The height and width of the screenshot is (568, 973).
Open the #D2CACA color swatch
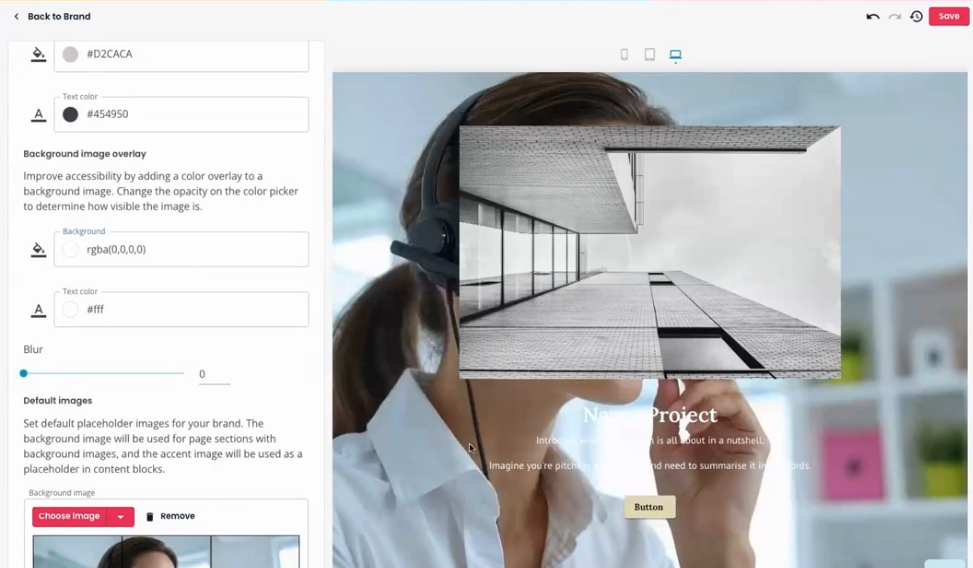(71, 54)
